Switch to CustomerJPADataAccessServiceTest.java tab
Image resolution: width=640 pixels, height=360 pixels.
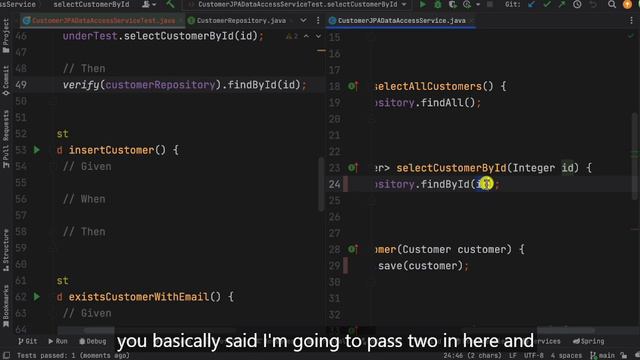[103, 20]
